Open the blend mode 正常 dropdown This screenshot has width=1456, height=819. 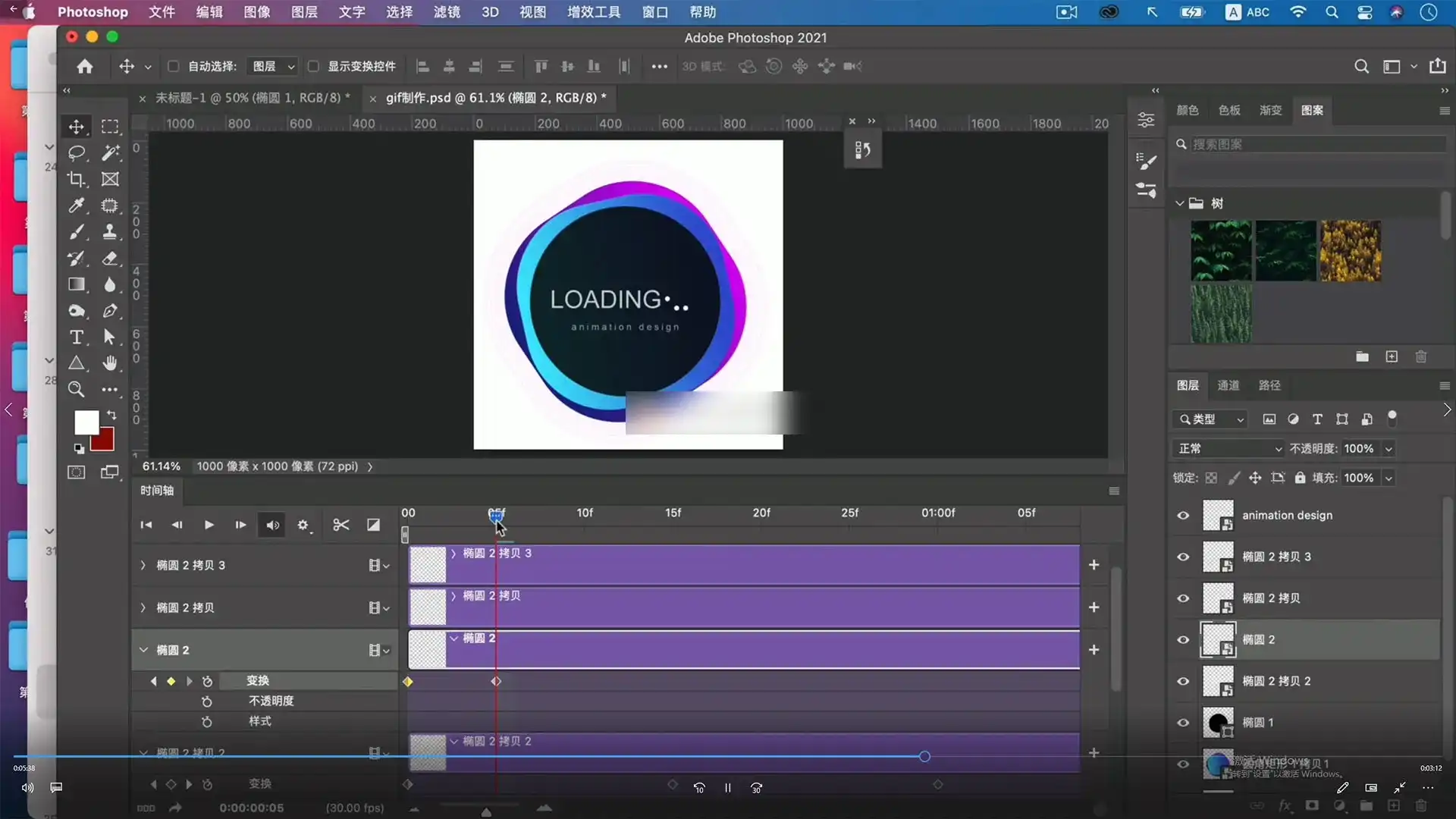click(x=1228, y=449)
